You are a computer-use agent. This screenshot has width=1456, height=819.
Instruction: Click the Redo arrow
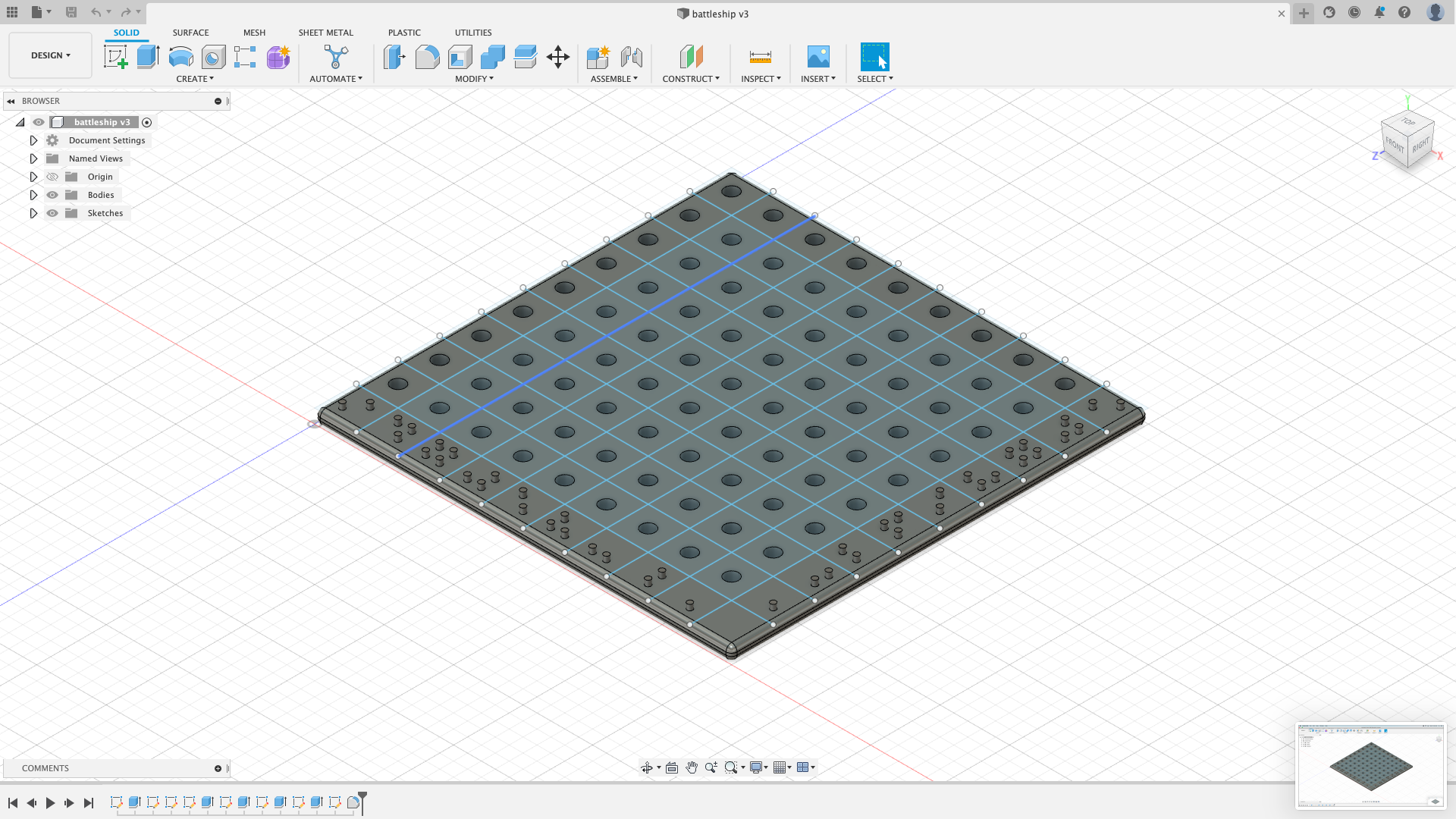tap(126, 12)
